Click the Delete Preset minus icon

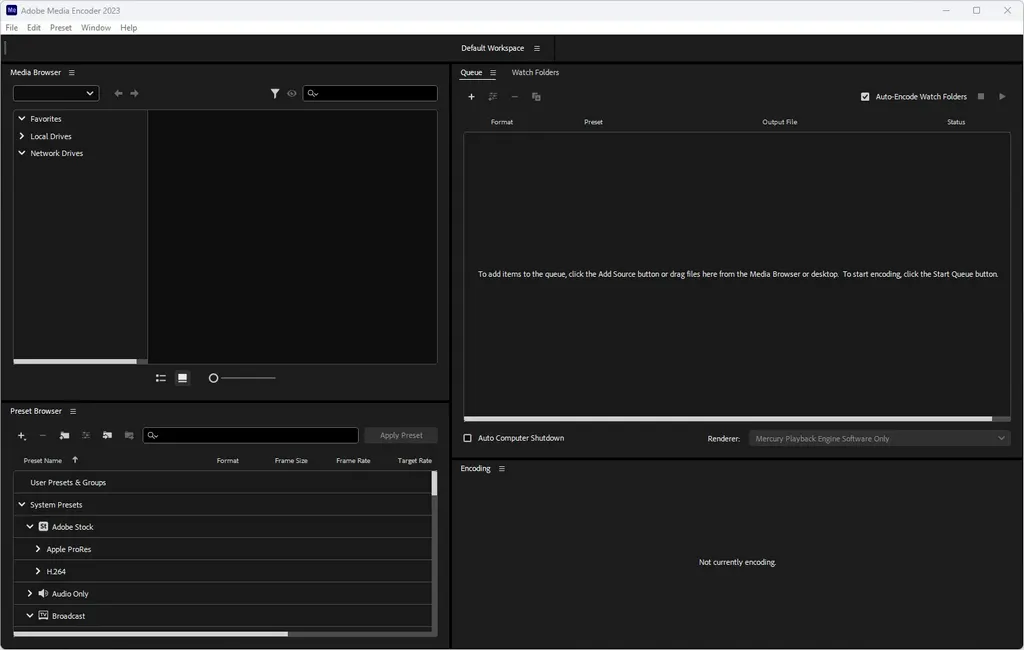[x=43, y=436]
